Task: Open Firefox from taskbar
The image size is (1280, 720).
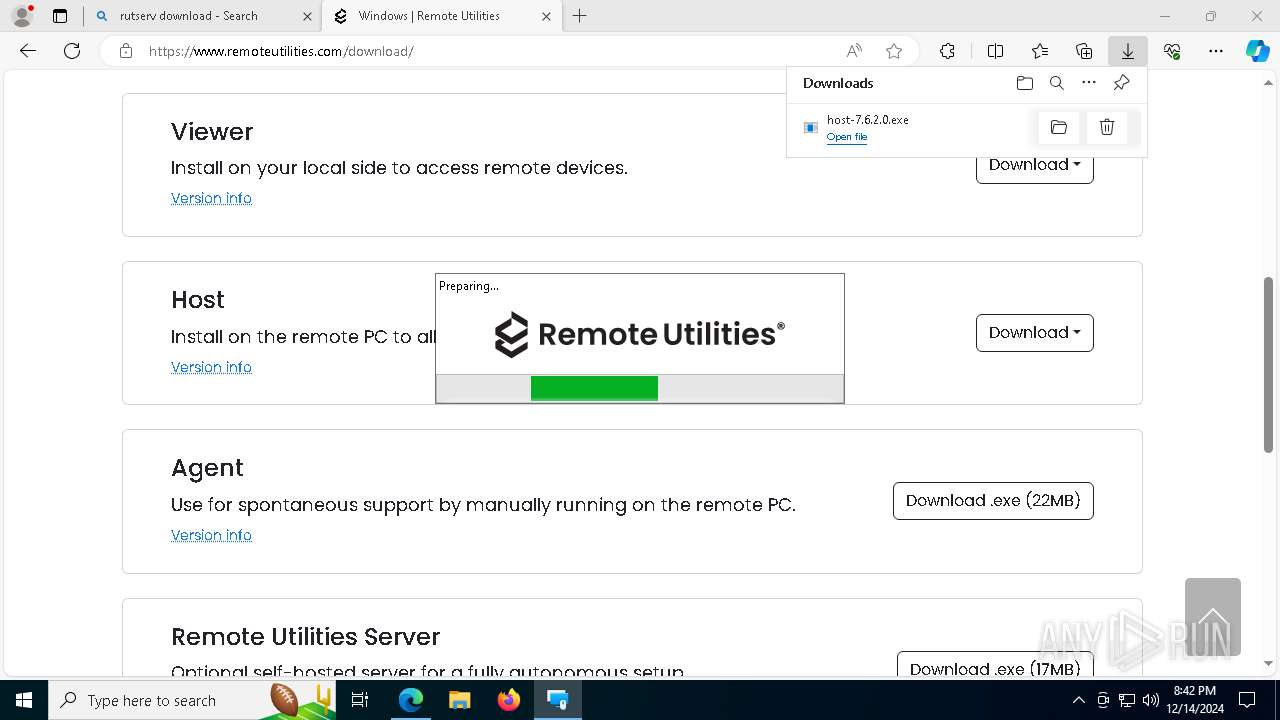Action: [x=509, y=700]
